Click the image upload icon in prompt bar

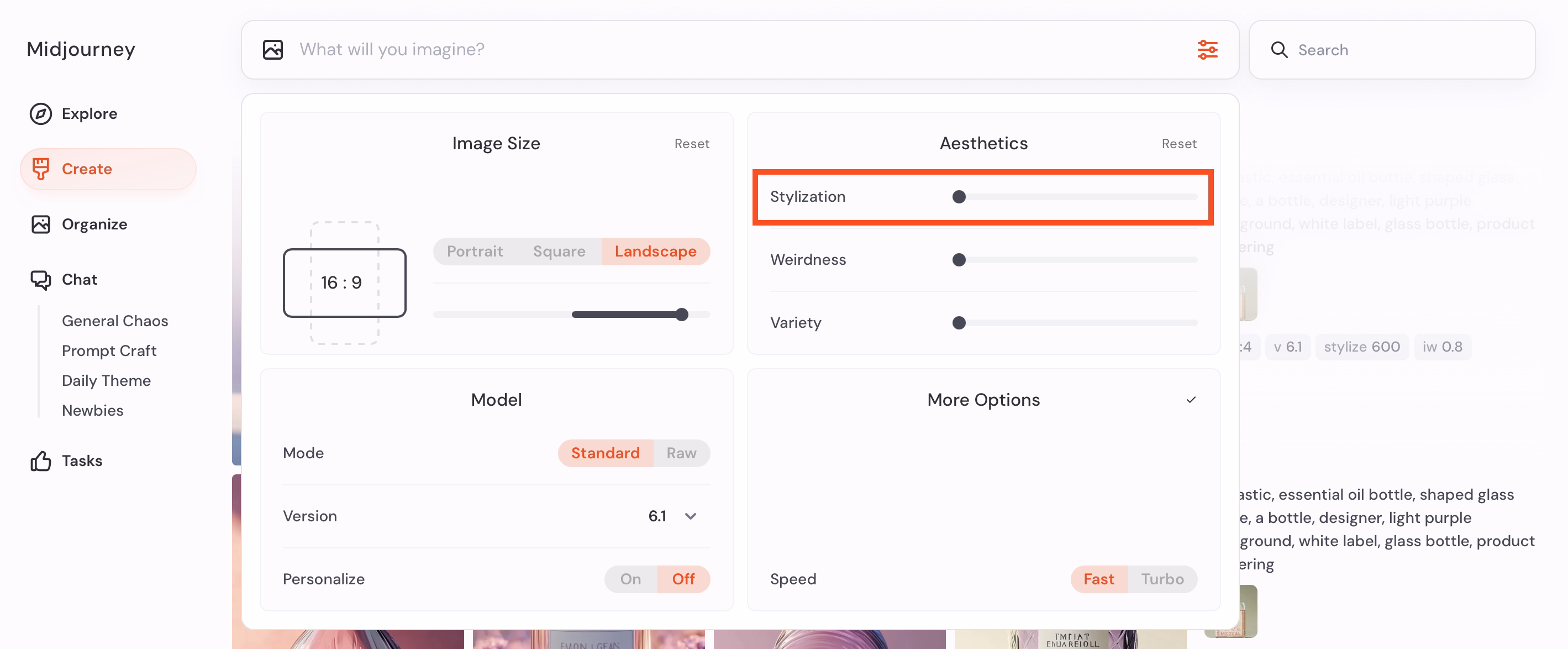(273, 49)
